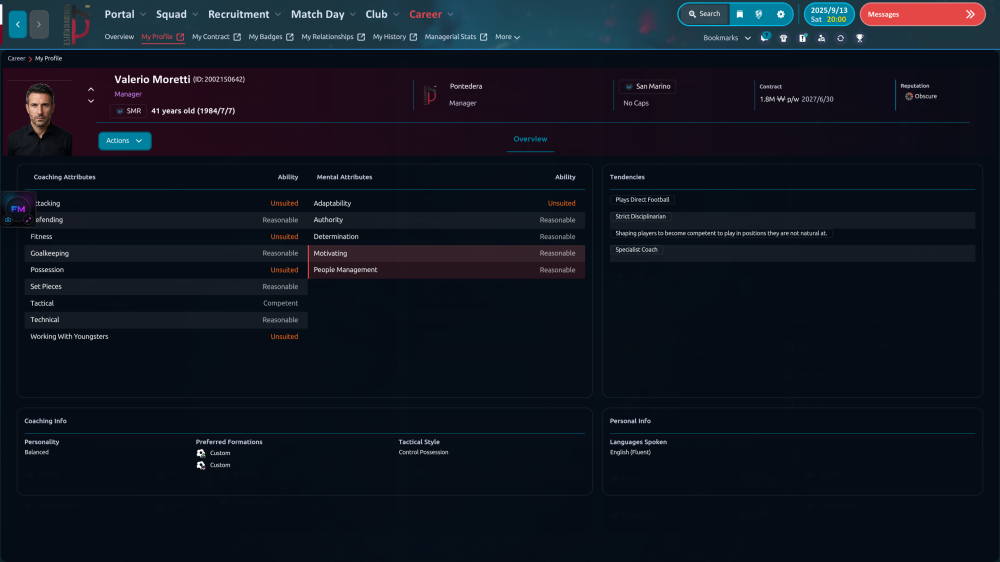Go forward with the right arrow button
The width and height of the screenshot is (1000, 562).
(39, 24)
